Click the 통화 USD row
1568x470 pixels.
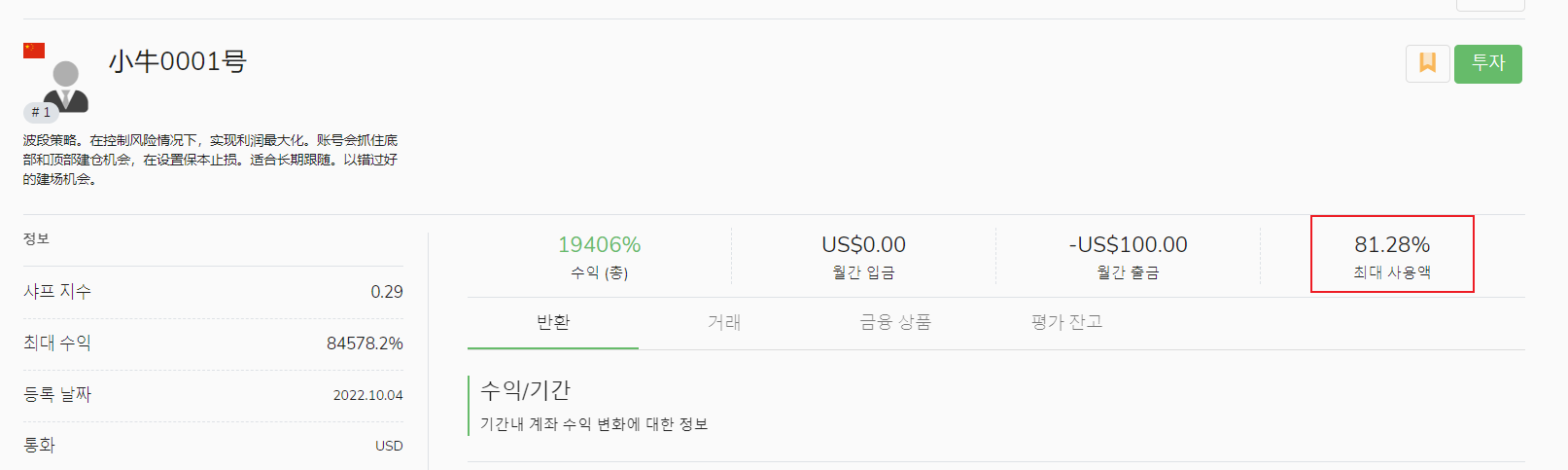click(213, 446)
